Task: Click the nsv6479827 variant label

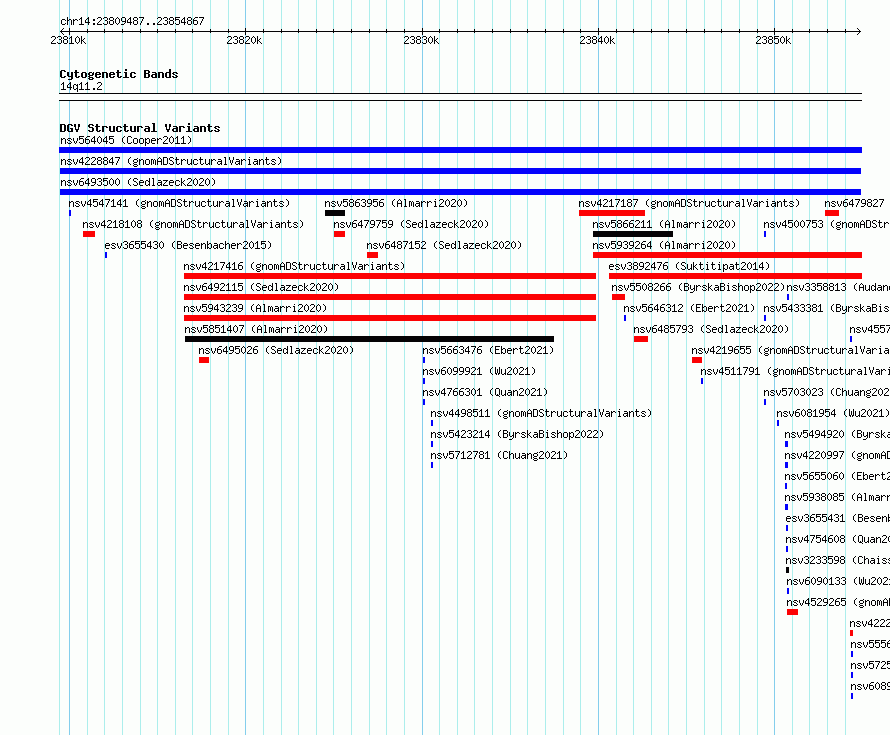Action: pyautogui.click(x=854, y=203)
